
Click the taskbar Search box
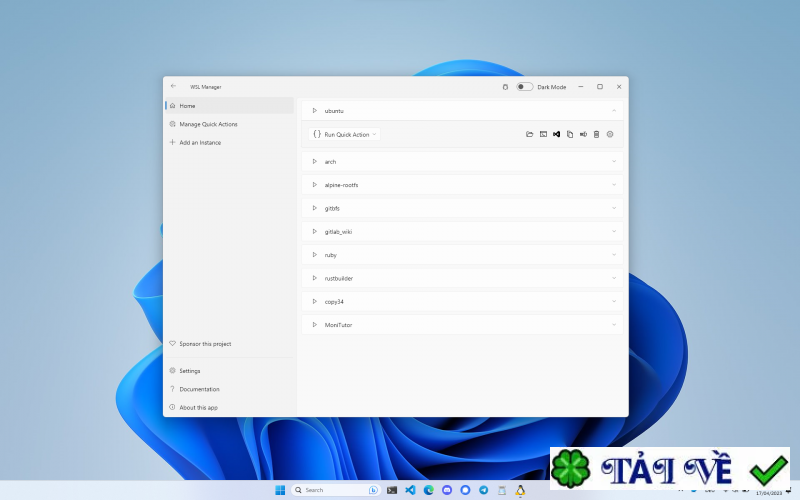pos(336,490)
